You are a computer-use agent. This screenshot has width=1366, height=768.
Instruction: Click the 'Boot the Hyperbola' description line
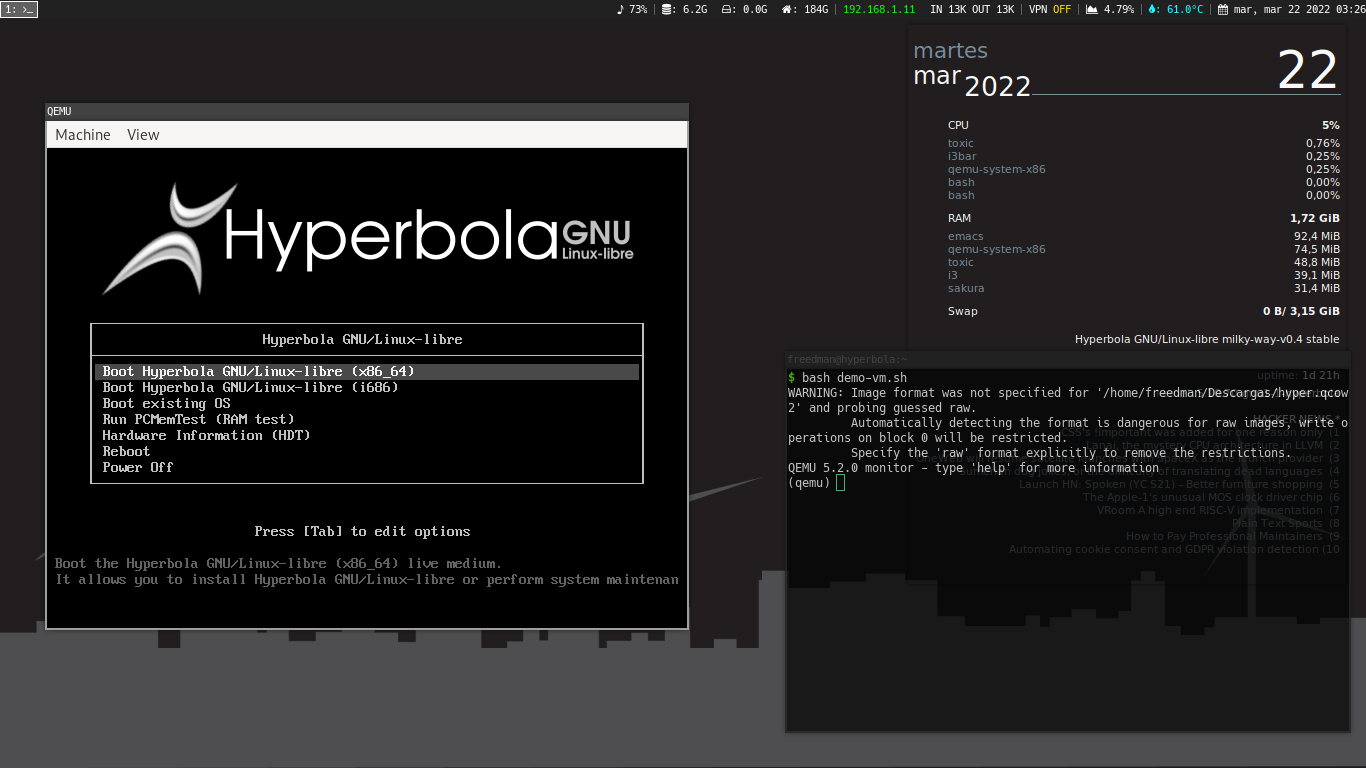pos(279,563)
